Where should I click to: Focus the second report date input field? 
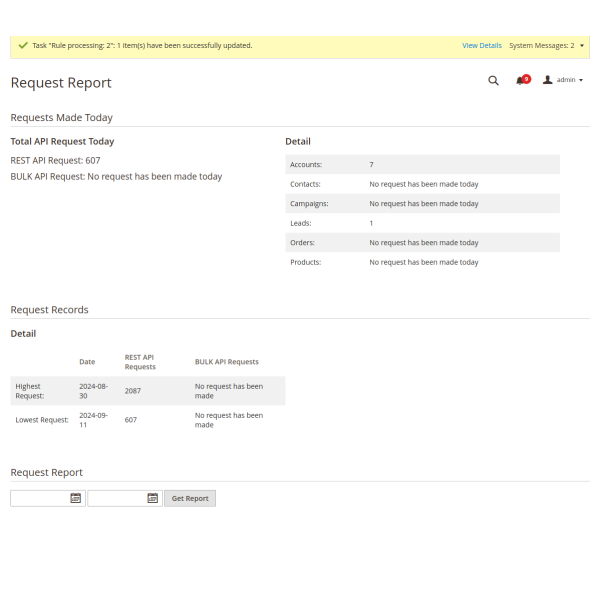(117, 498)
